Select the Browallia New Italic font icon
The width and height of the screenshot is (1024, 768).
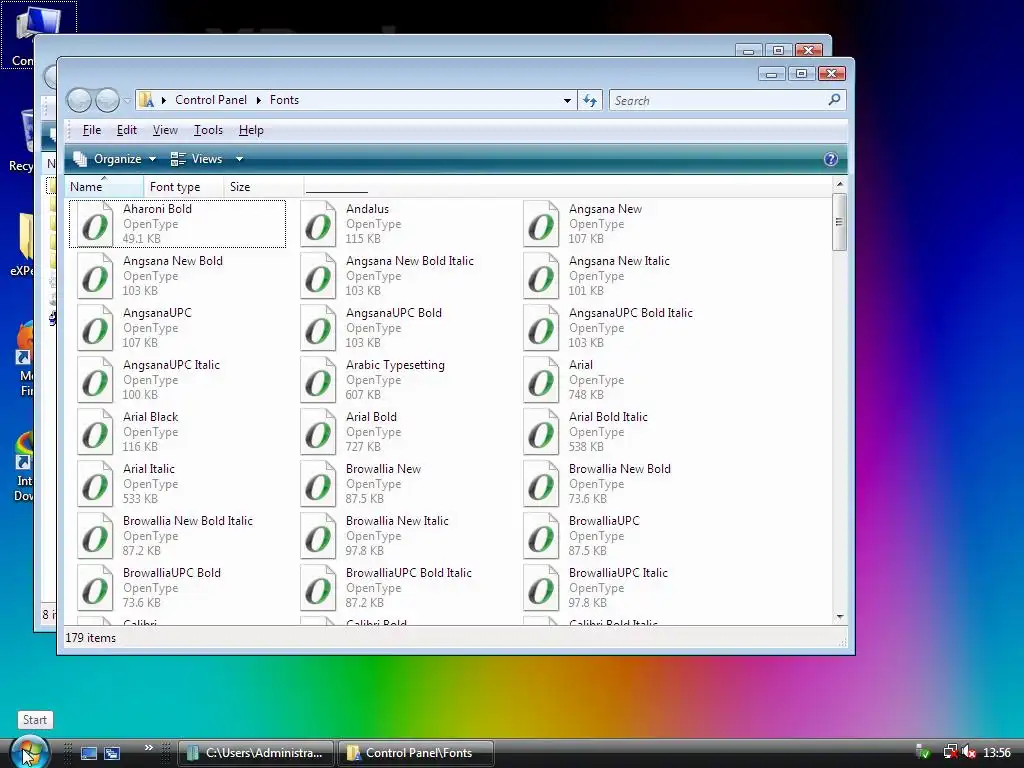pyautogui.click(x=318, y=536)
